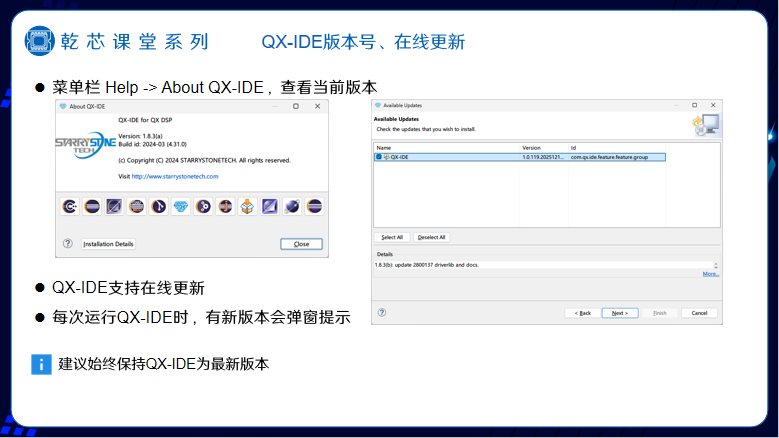Click the More... link under Details
779x438 pixels.
710,274
